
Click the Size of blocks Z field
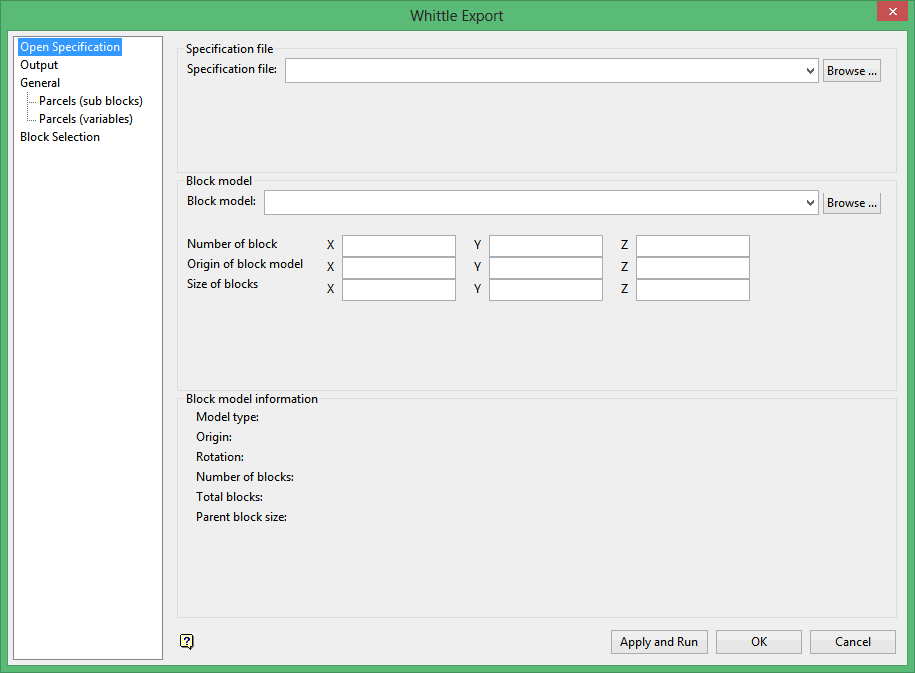point(693,290)
